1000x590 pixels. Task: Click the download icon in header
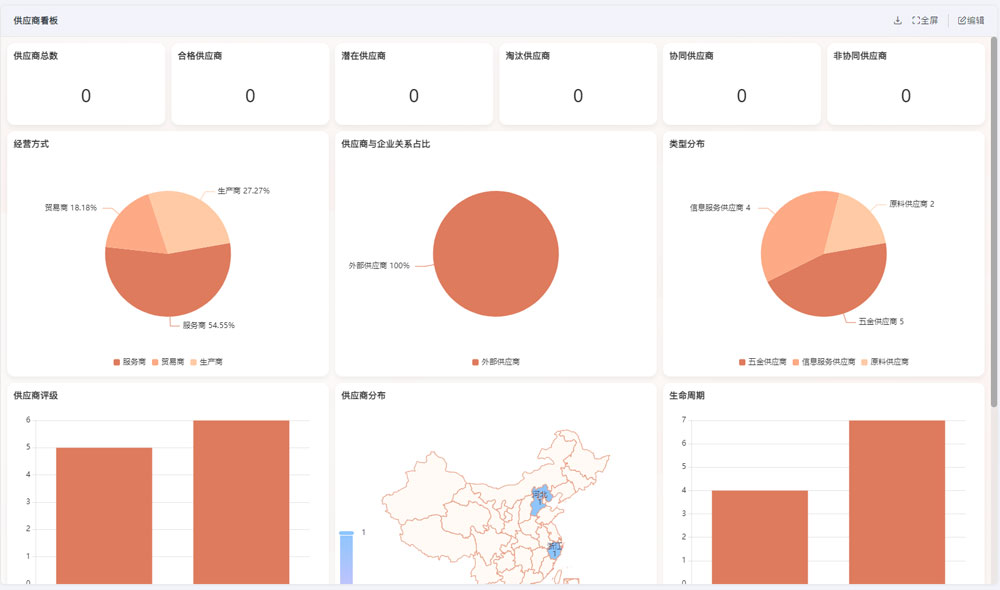pyautogui.click(x=897, y=20)
